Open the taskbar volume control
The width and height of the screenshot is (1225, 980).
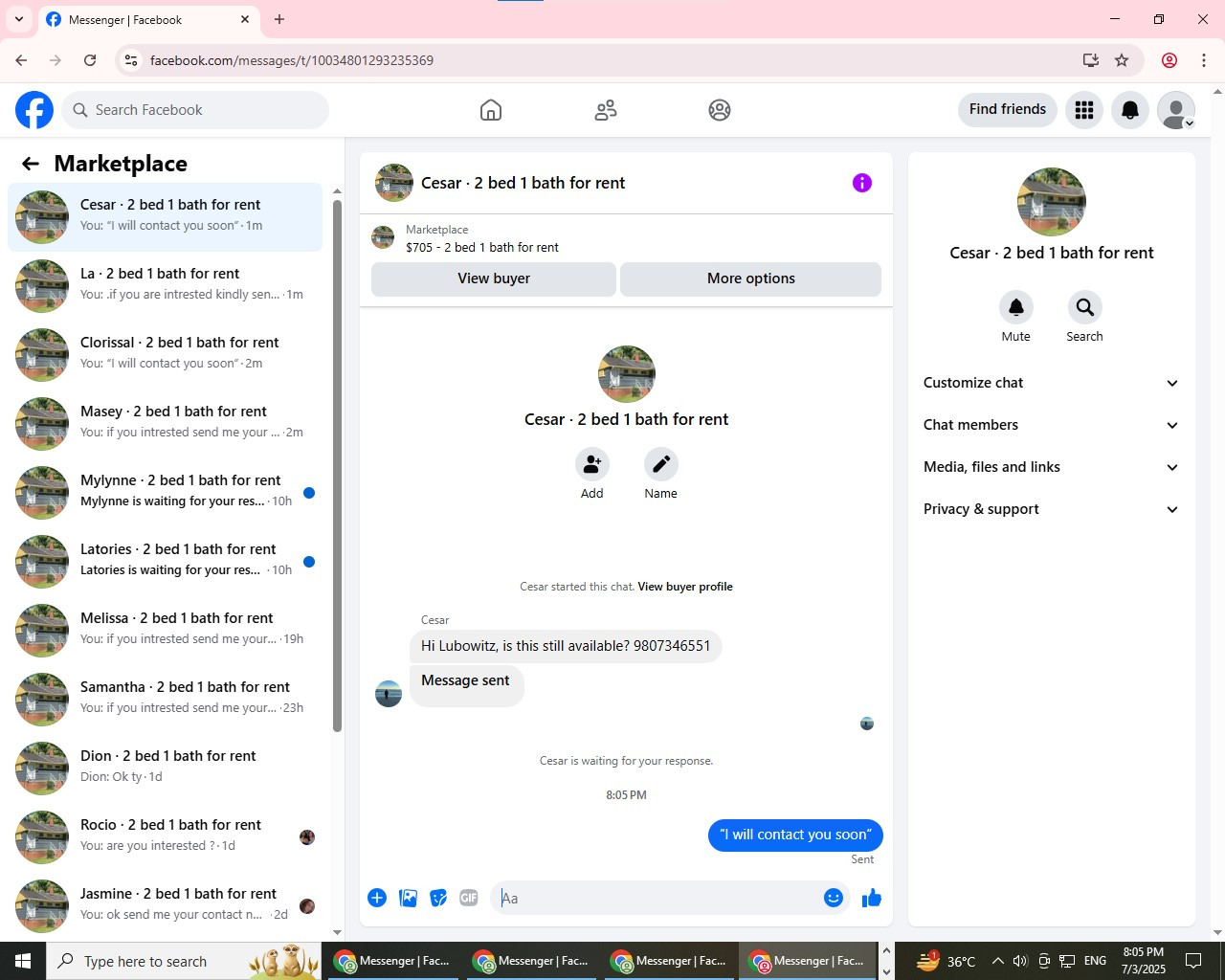tap(1020, 961)
